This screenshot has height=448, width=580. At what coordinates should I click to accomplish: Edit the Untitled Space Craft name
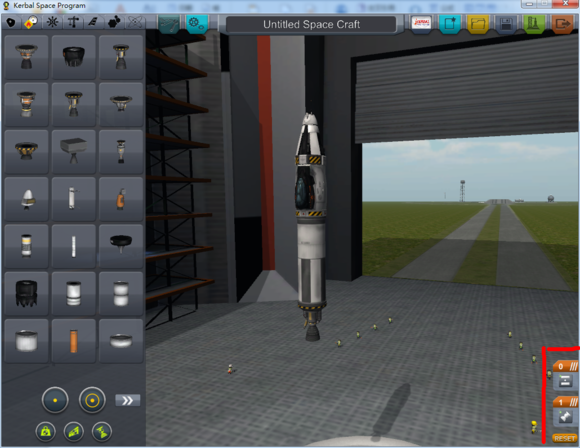311,24
